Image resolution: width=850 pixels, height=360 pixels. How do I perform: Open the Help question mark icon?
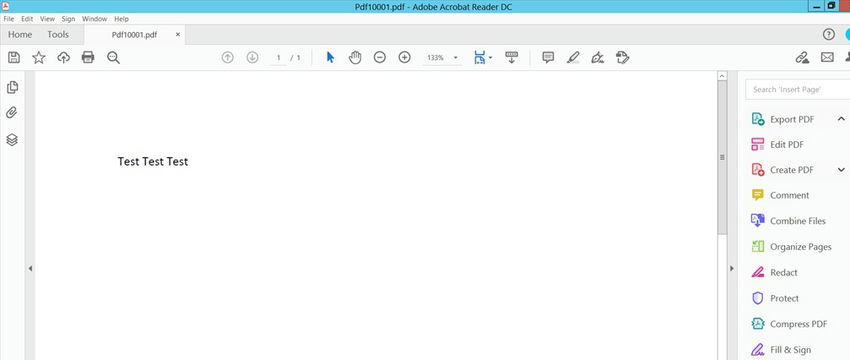[828, 35]
